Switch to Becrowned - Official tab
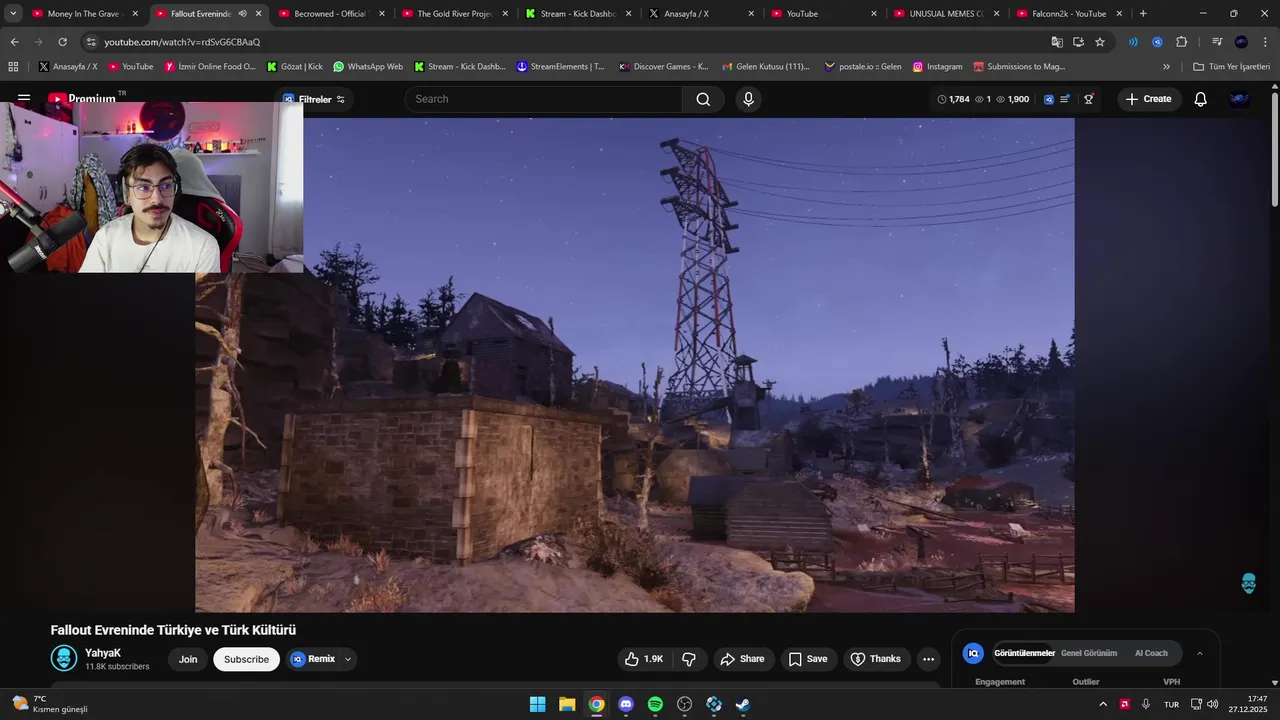Viewport: 1280px width, 720px height. [x=330, y=14]
